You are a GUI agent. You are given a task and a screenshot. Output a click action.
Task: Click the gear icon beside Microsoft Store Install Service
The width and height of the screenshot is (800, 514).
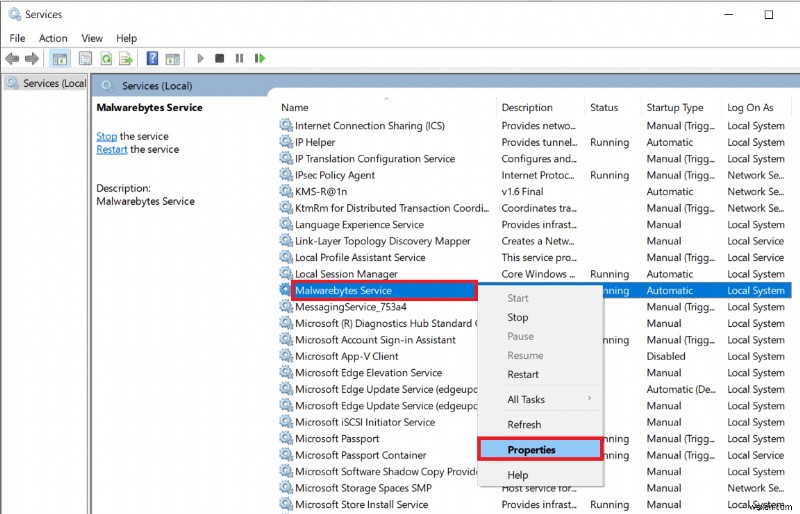286,504
